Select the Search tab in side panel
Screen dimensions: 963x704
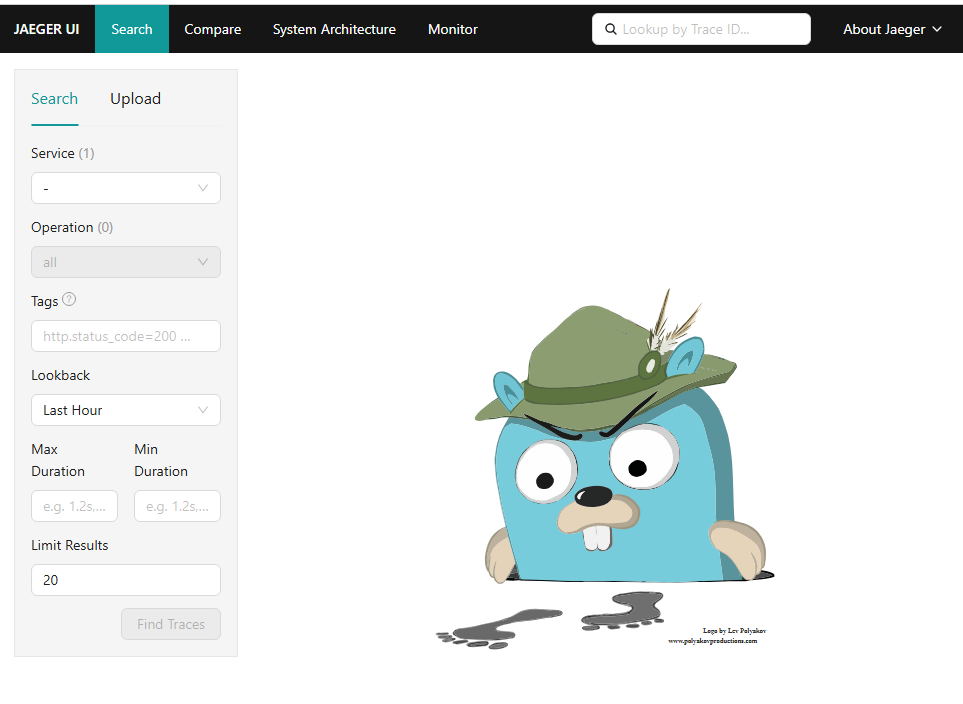(54, 99)
